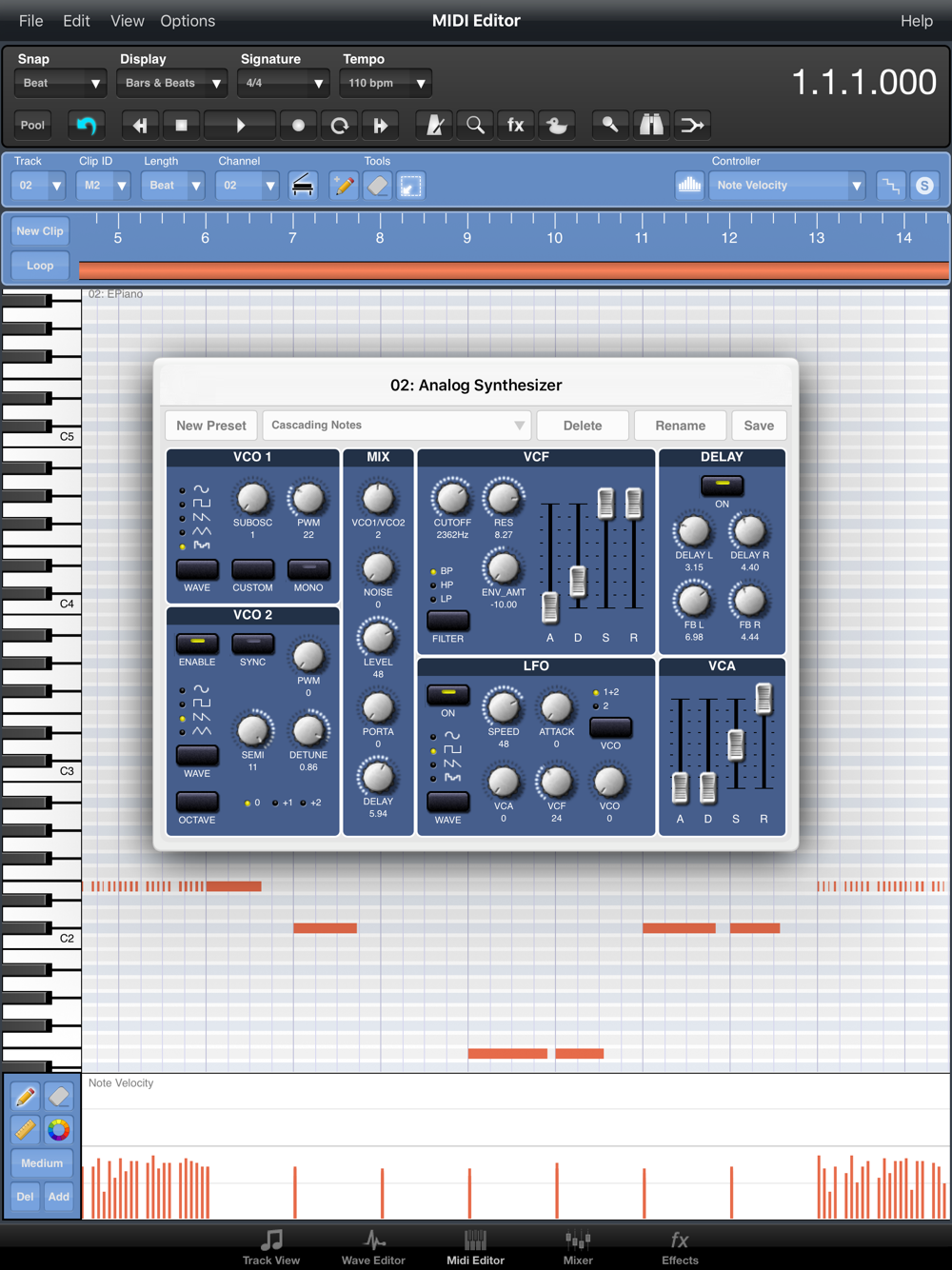This screenshot has width=952, height=1270.
Task: Click the New Preset button
Action: tap(211, 426)
